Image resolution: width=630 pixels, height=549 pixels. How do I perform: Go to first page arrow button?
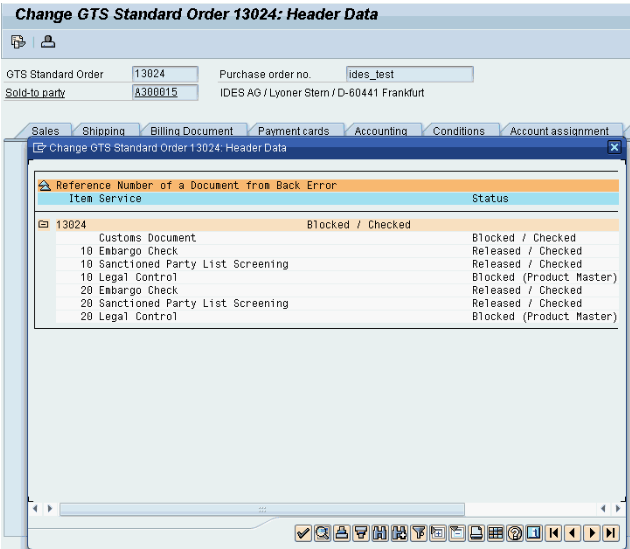[x=554, y=533]
